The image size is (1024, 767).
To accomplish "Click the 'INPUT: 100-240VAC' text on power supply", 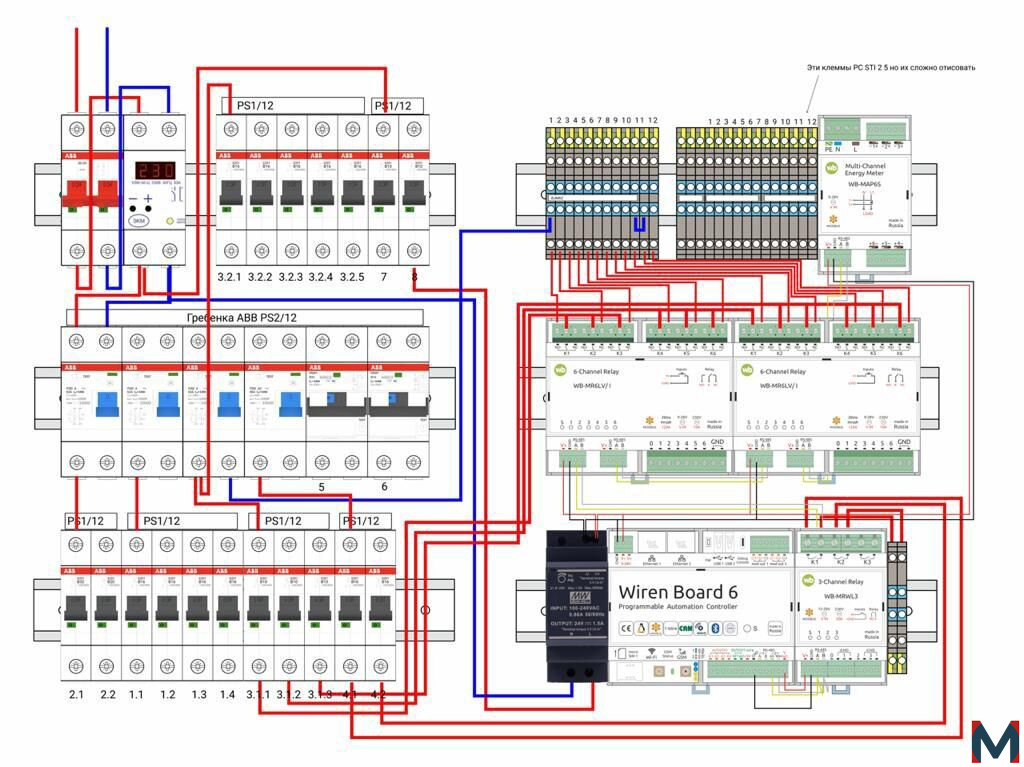I will tap(577, 608).
